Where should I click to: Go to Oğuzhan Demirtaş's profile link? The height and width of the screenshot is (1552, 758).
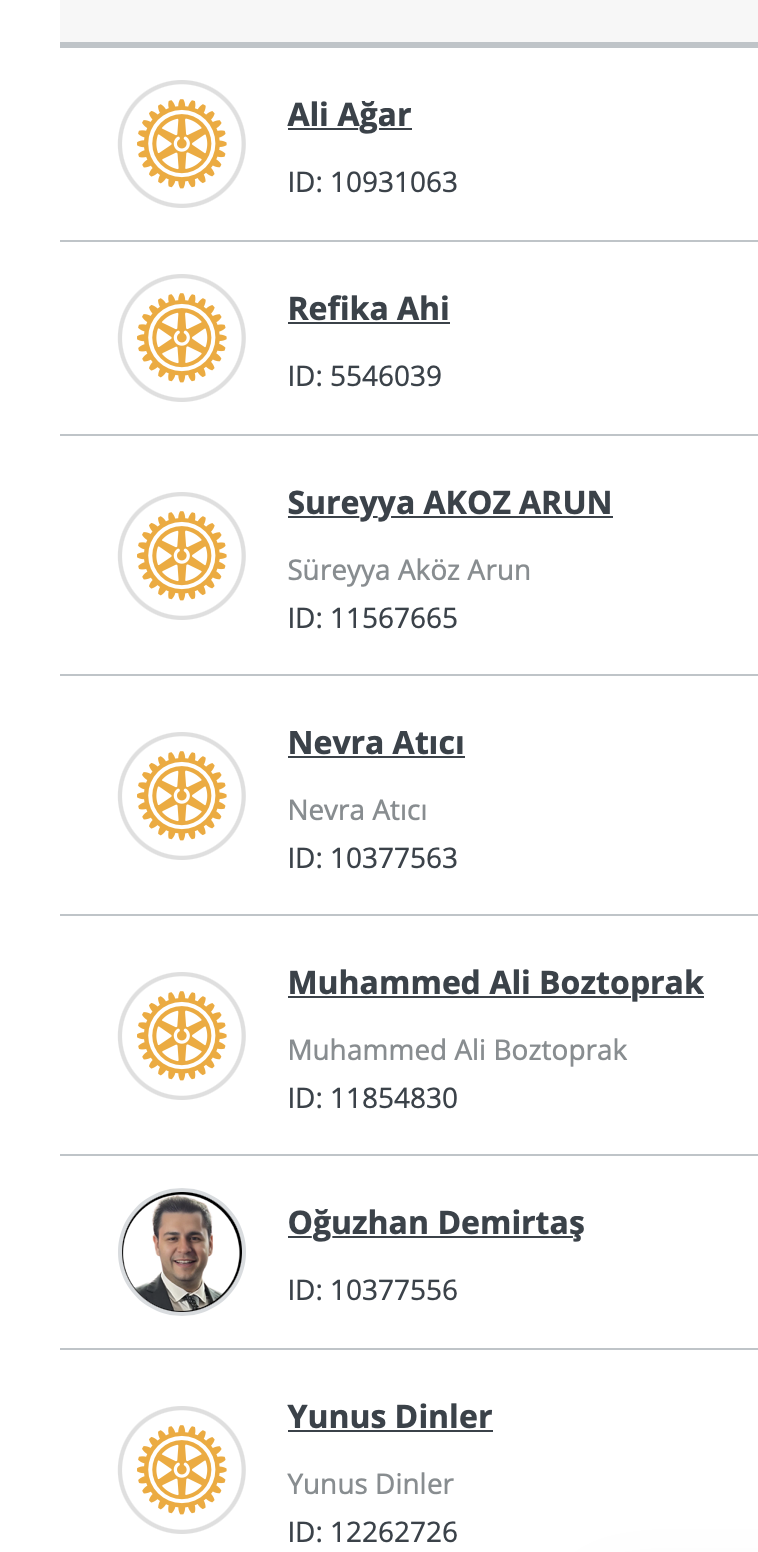click(x=435, y=1223)
